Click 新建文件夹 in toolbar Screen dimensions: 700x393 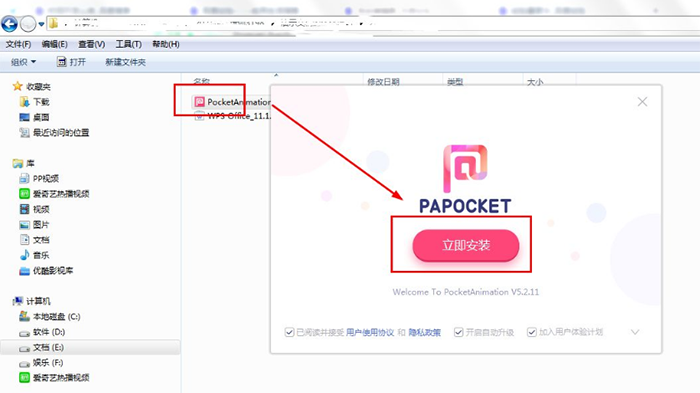click(x=125, y=62)
